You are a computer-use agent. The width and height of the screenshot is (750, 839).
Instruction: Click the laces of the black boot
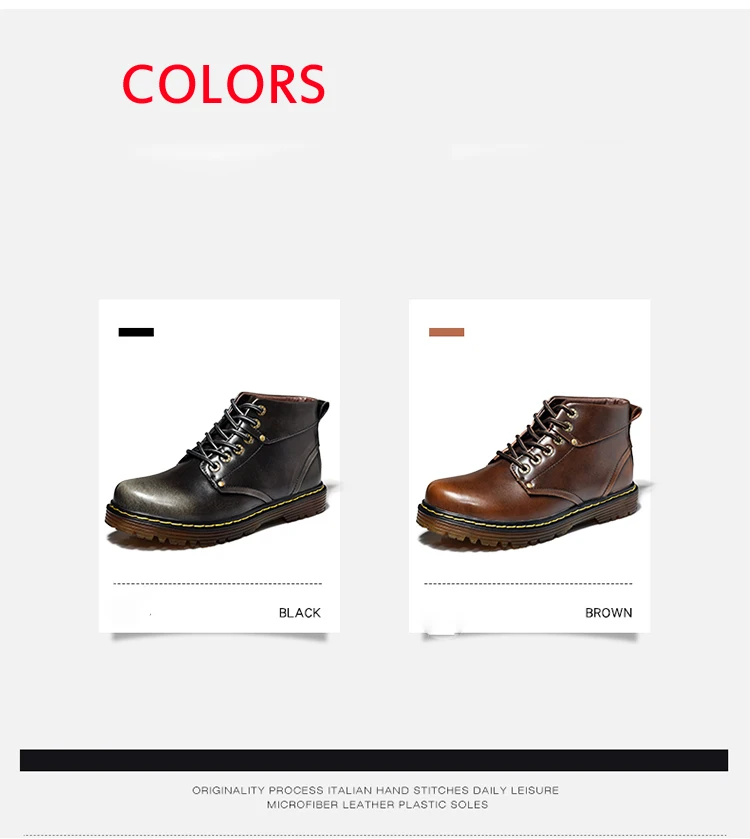tap(227, 431)
